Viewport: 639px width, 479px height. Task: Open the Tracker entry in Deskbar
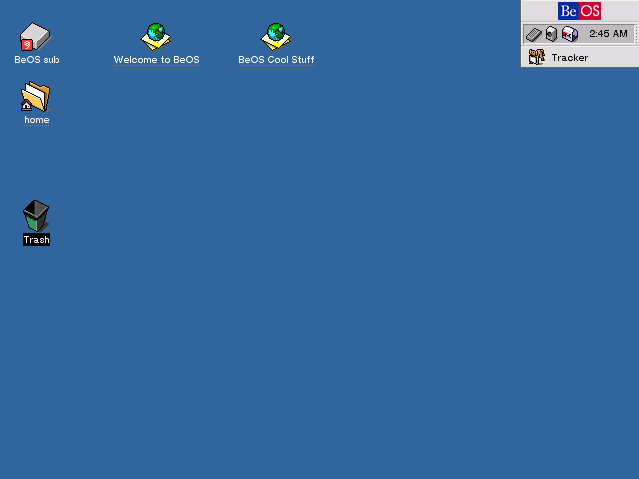tap(580, 57)
